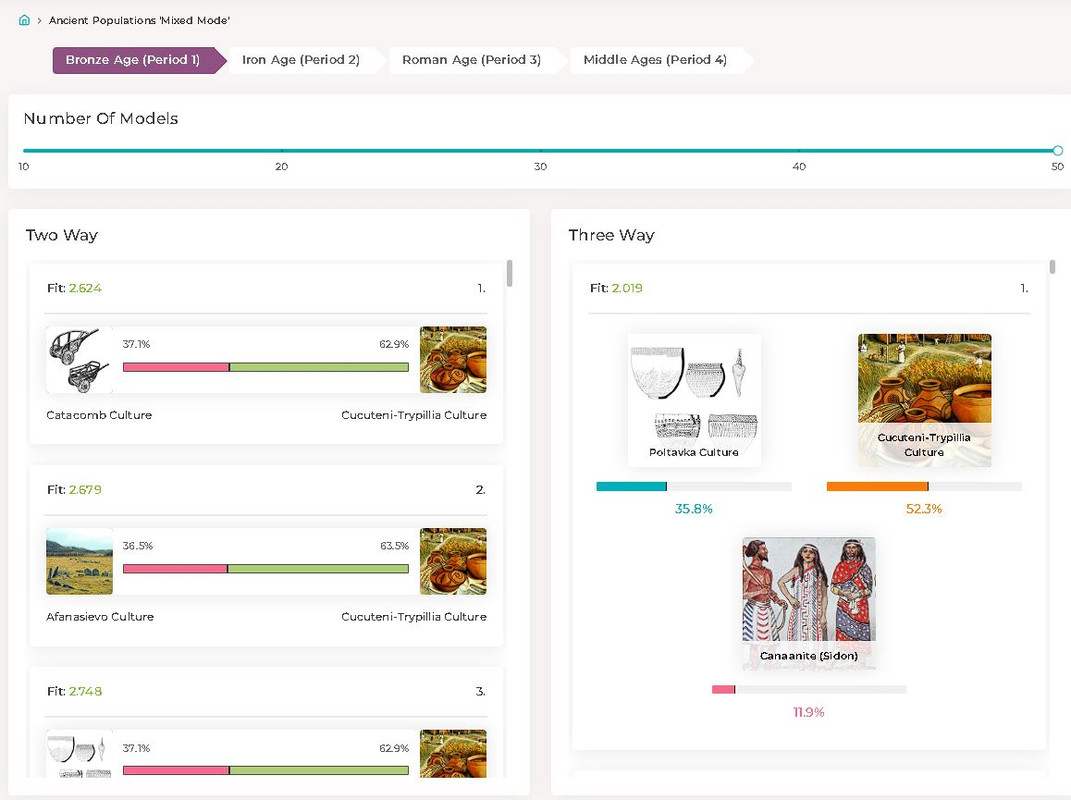Click 36.5% label in Afanasievo card
1071x800 pixels.
[x=137, y=546]
